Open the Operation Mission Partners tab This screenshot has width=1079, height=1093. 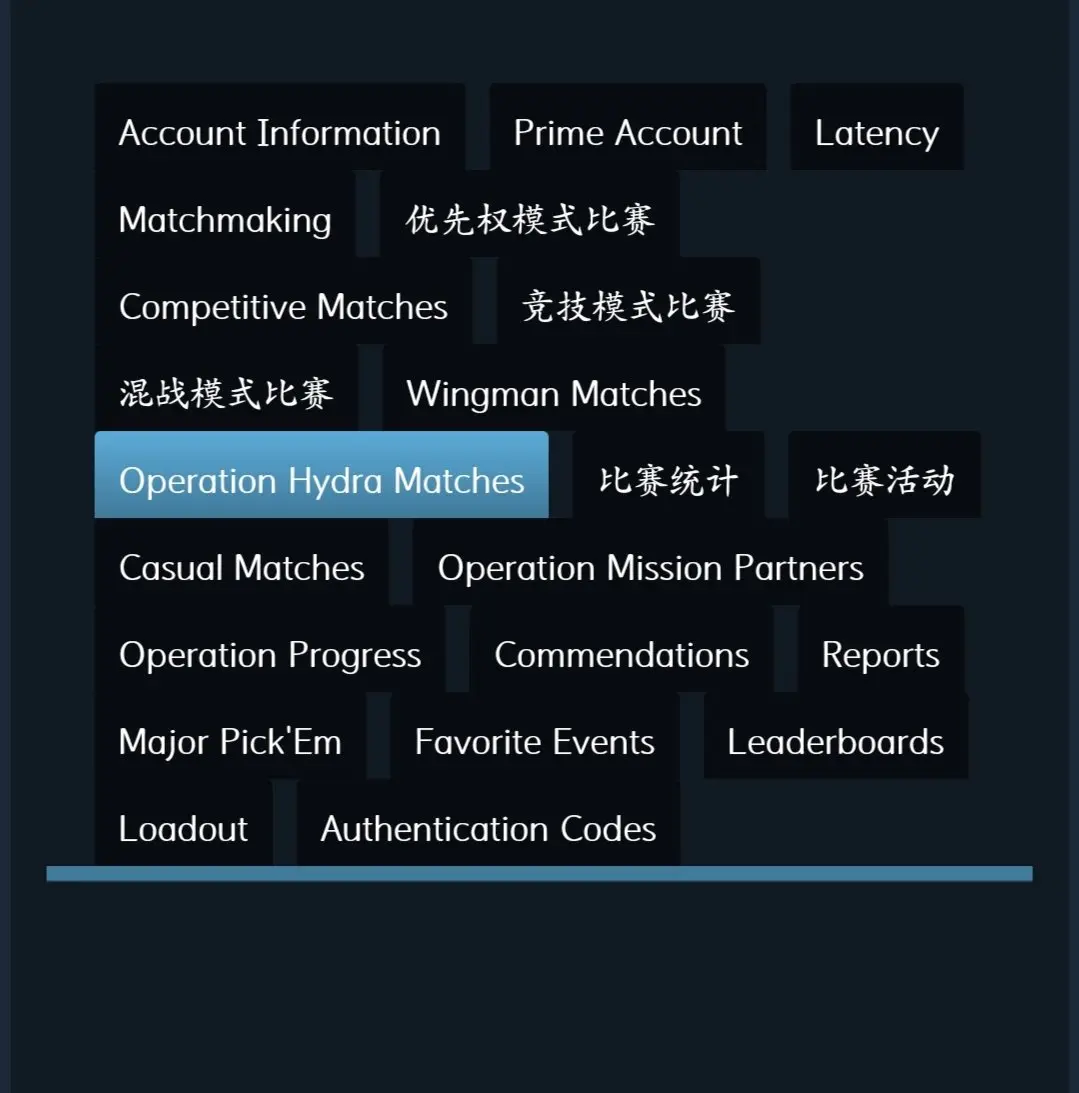(650, 562)
